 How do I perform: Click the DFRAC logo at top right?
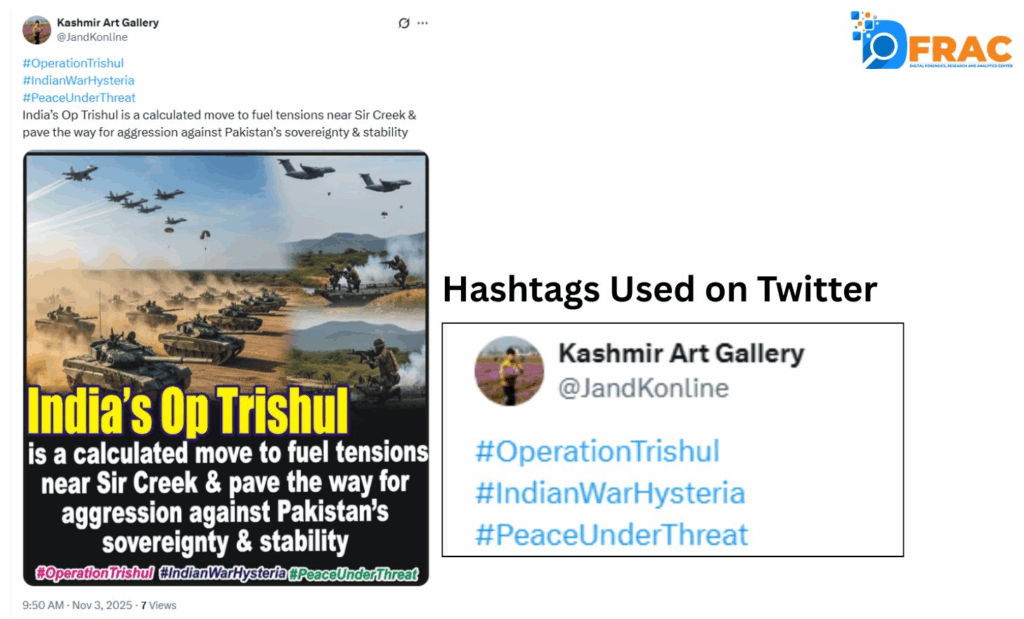click(x=931, y=39)
